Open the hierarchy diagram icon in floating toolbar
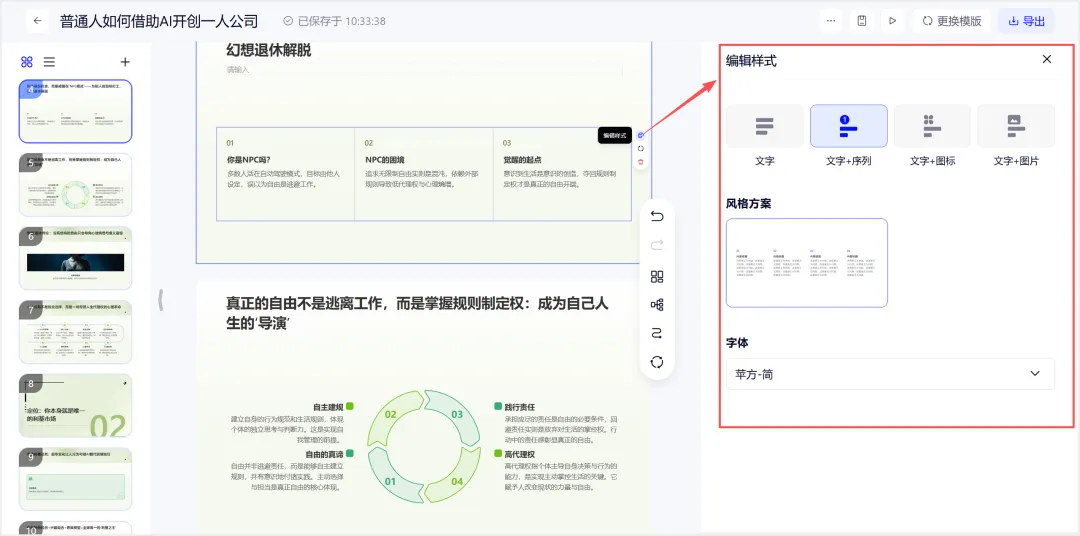 (657, 305)
